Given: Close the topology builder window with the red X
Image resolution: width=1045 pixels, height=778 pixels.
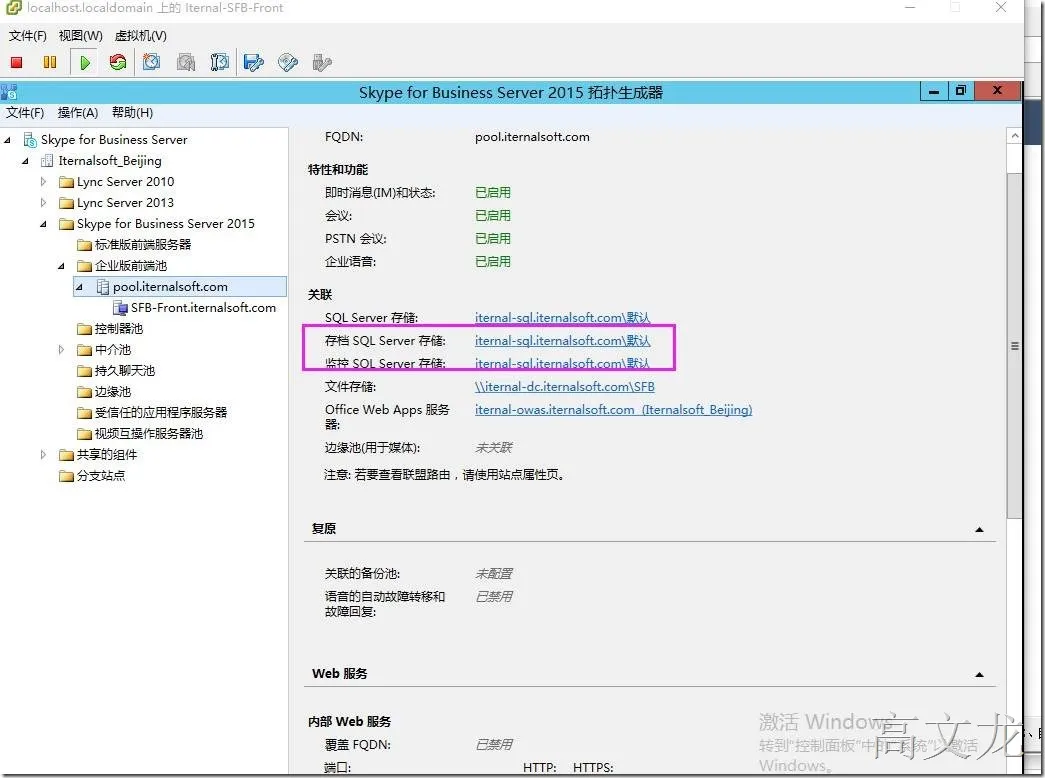Looking at the screenshot, I should pos(997,91).
